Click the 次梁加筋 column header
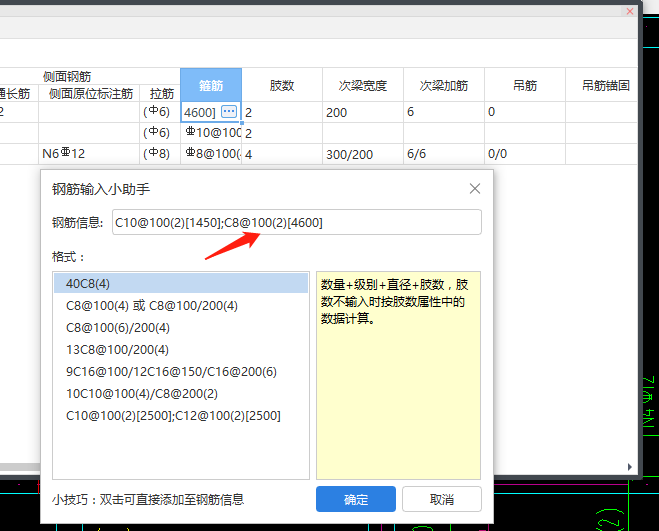659x531 pixels. coord(444,85)
